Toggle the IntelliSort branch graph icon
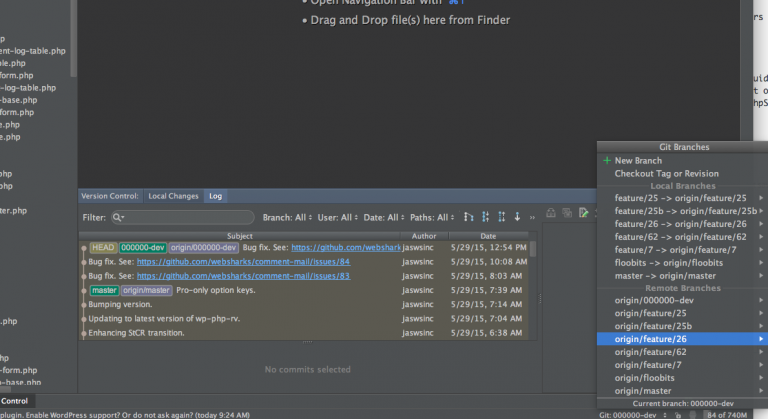Viewport: 768px width, 419px height. click(x=469, y=217)
